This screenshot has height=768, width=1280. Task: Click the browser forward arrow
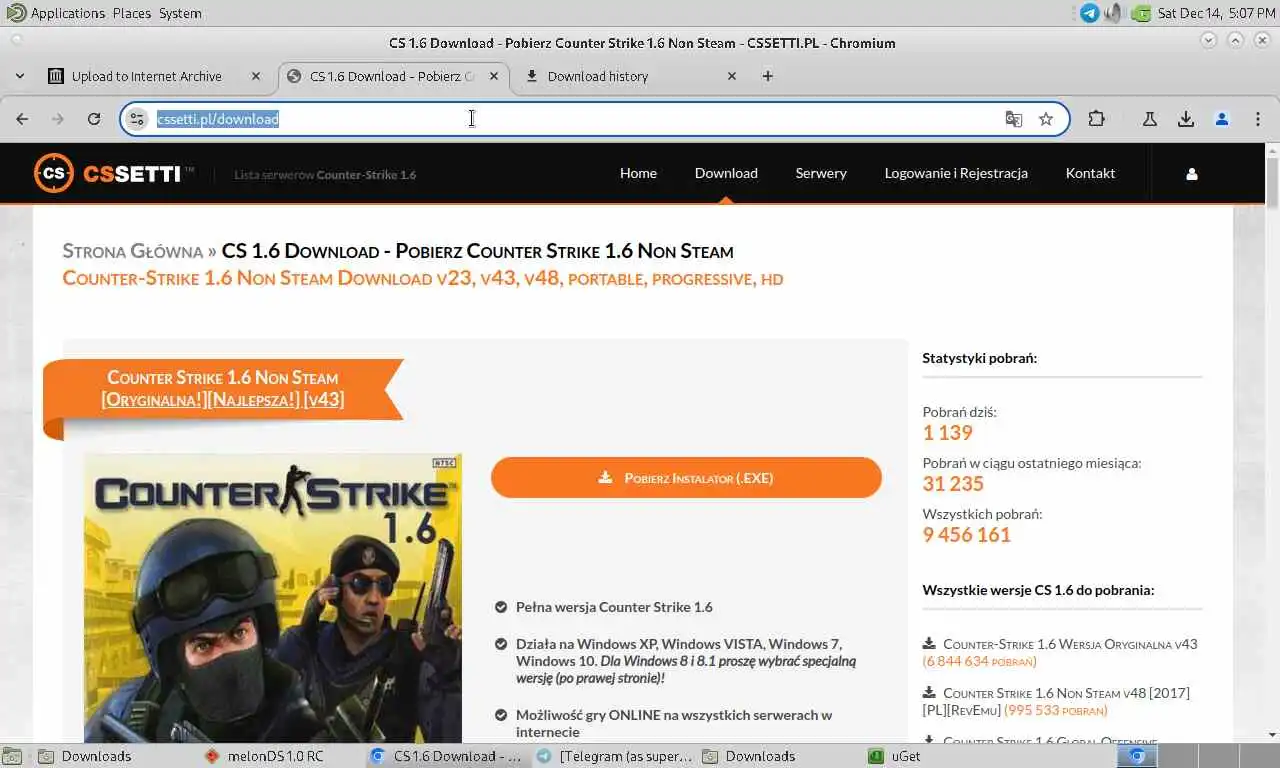[x=58, y=119]
